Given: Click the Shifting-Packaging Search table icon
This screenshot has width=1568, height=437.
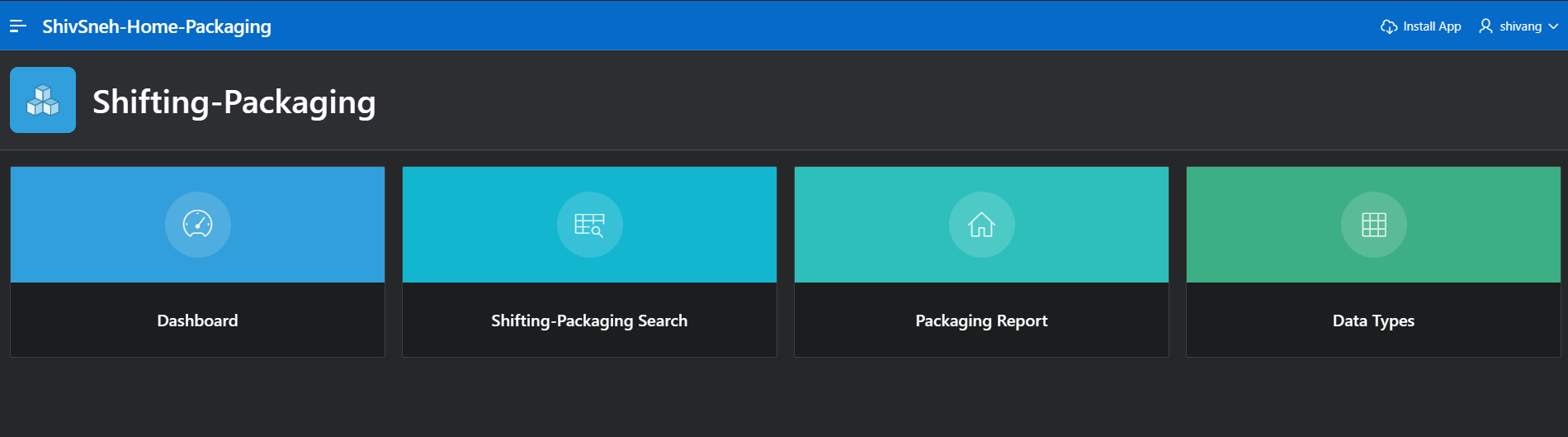Looking at the screenshot, I should pyautogui.click(x=589, y=225).
